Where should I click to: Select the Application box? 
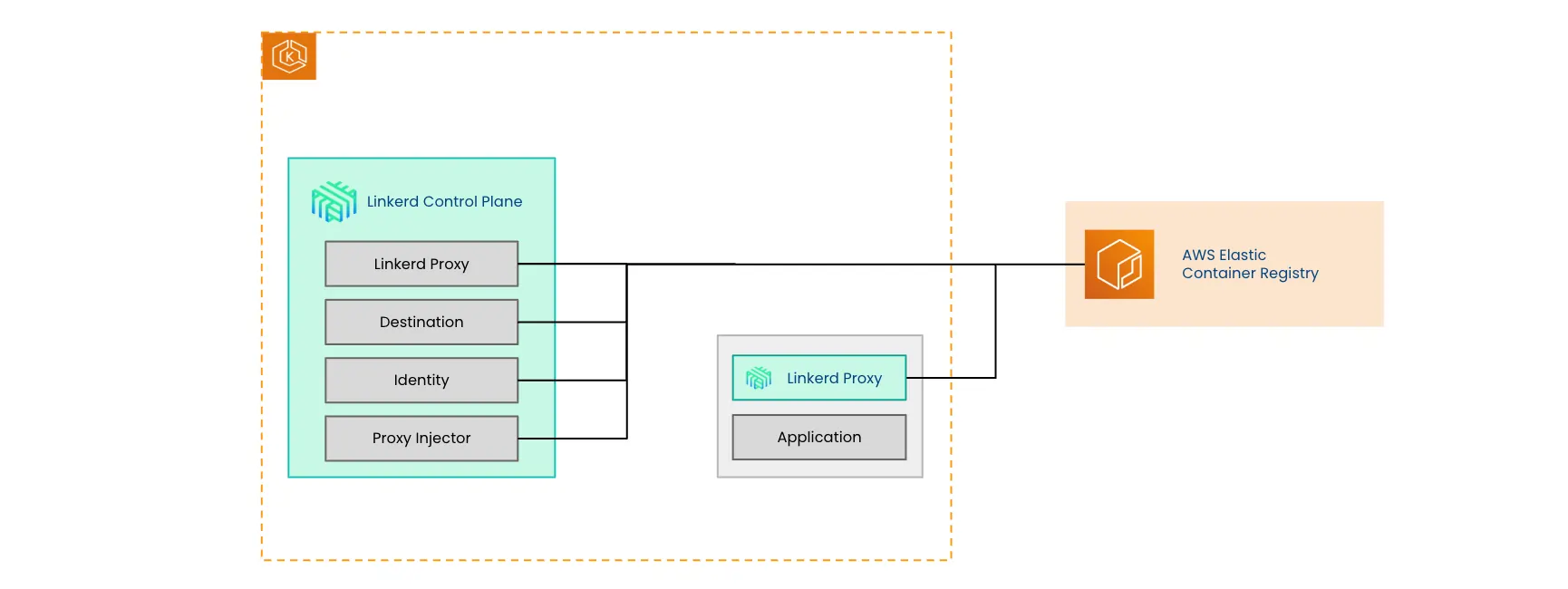pos(819,437)
